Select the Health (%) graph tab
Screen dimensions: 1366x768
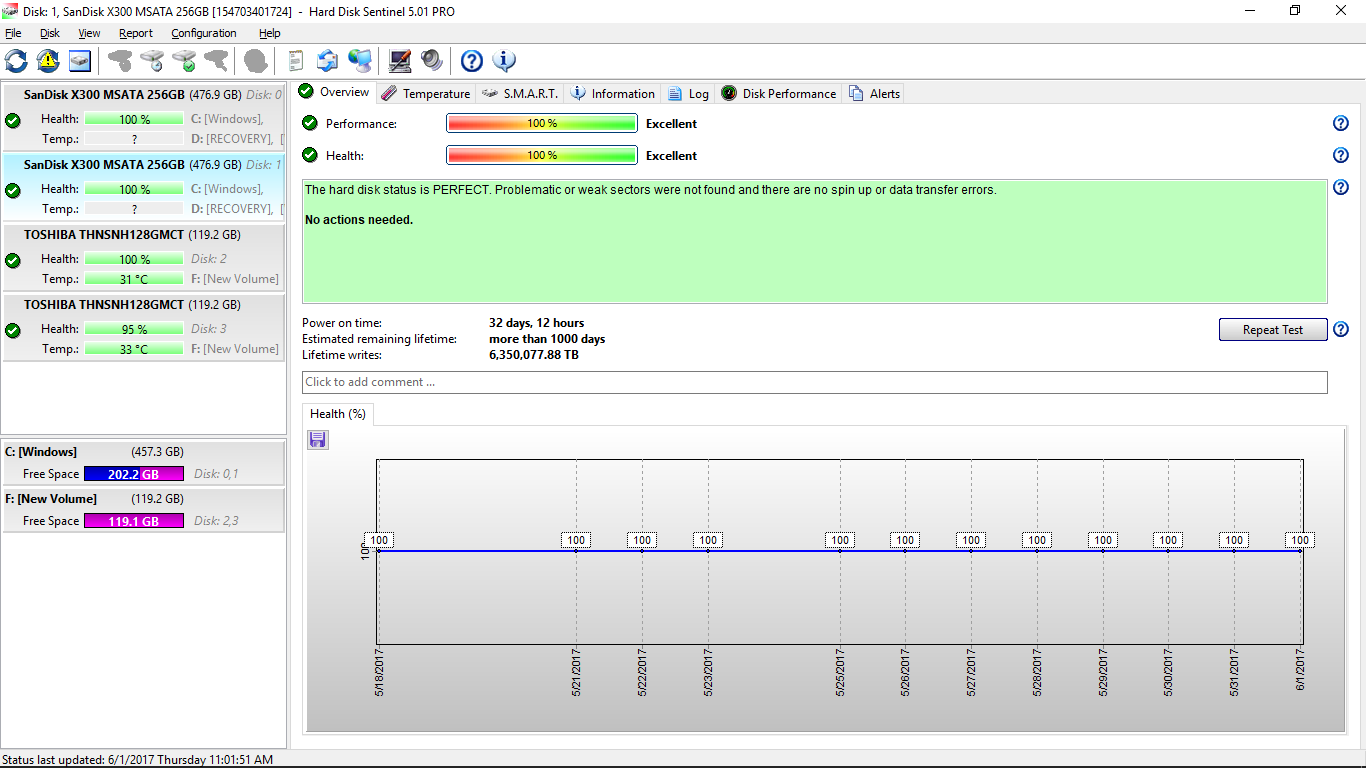click(338, 414)
